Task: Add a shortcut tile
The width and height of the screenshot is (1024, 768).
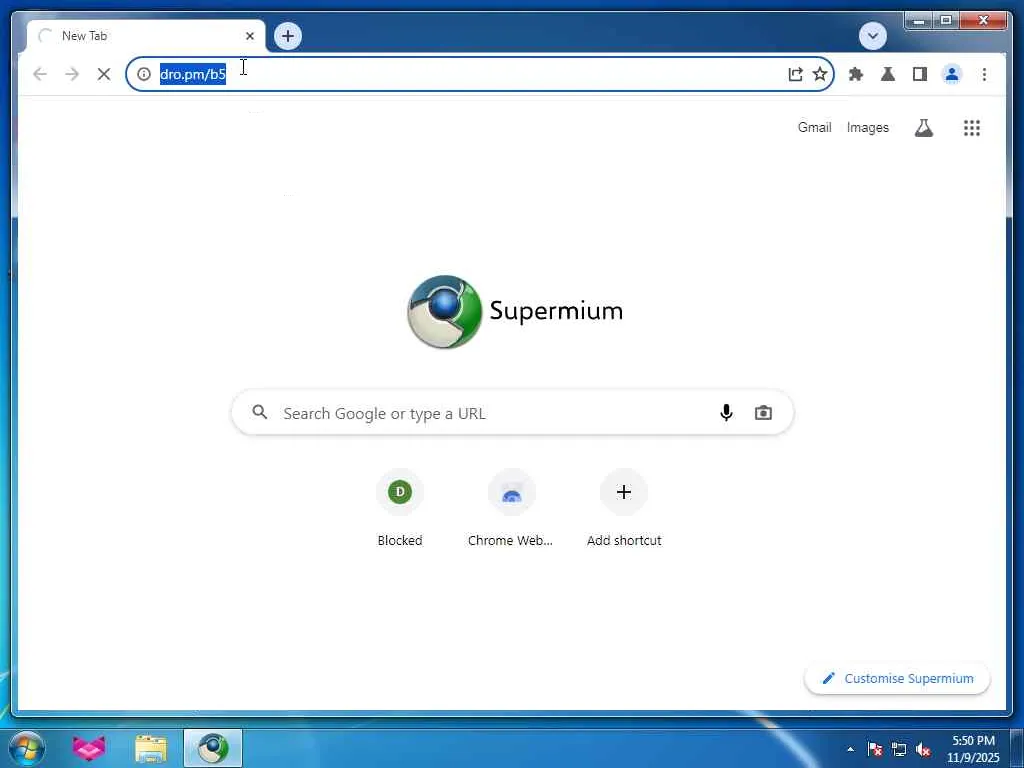Action: point(624,509)
